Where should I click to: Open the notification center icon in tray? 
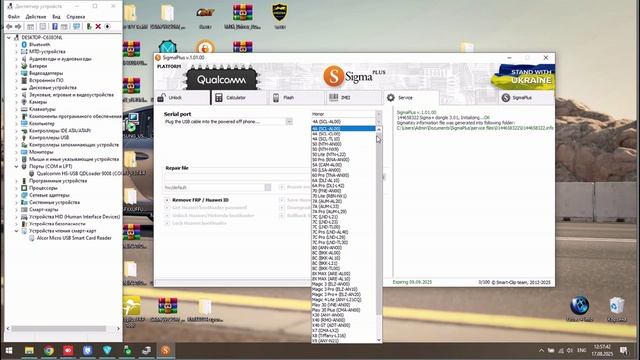tap(624, 350)
